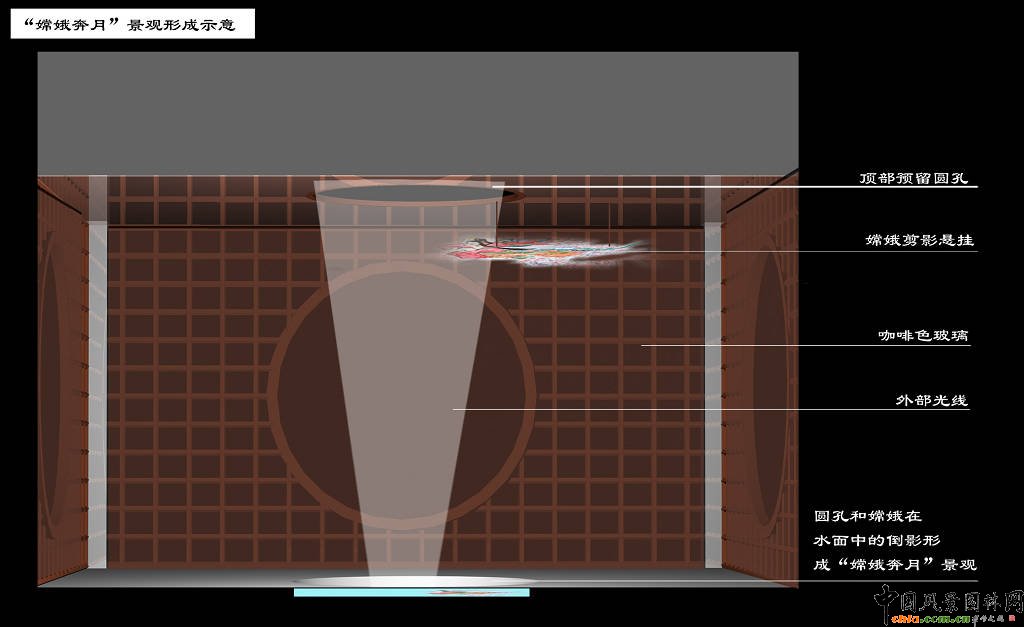This screenshot has width=1024, height=627.
Task: Click the title box "嫦娥奔月"景观形成示意
Action: click(132, 25)
